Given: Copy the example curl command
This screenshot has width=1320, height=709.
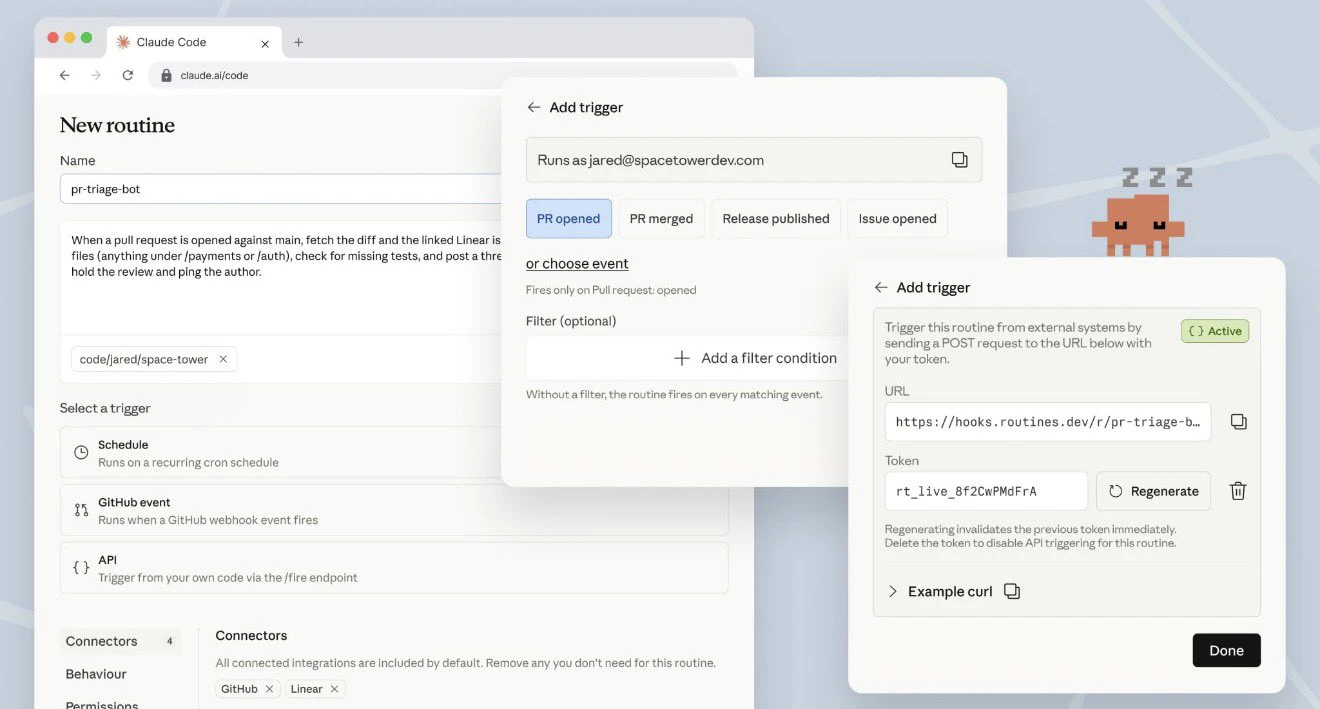Looking at the screenshot, I should click(x=1011, y=591).
